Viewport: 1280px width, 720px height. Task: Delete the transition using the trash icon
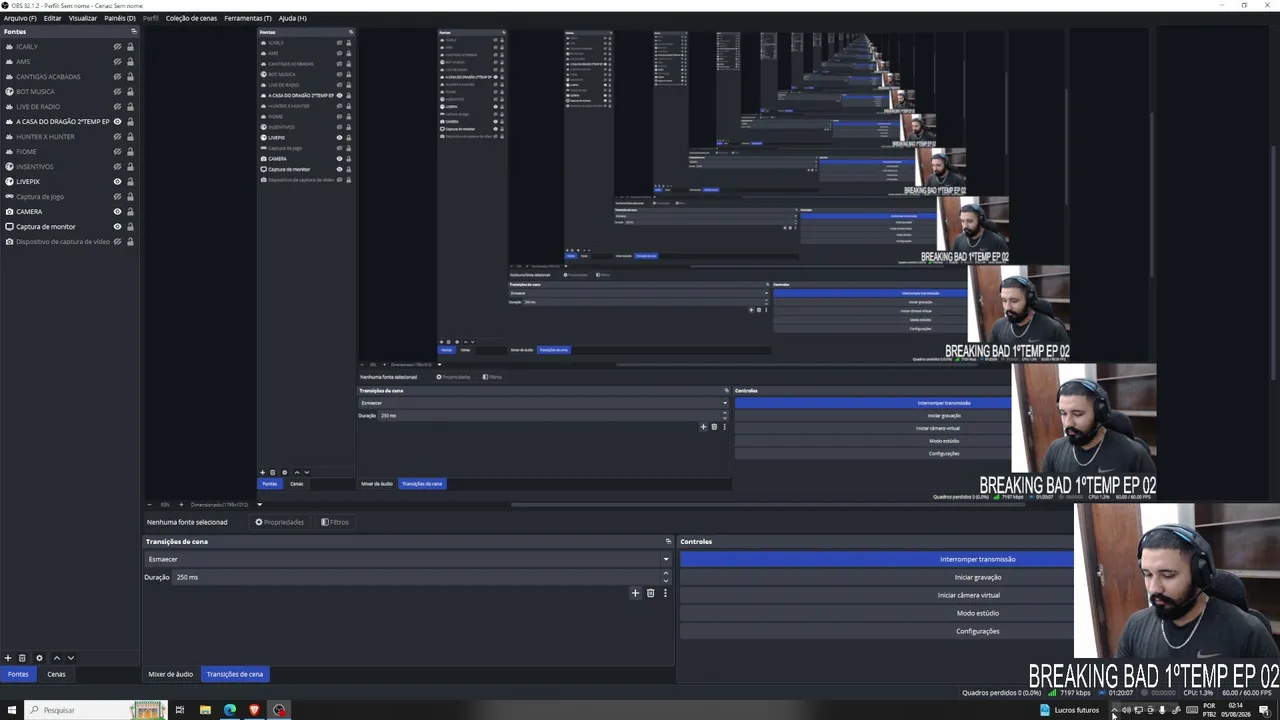(650, 593)
